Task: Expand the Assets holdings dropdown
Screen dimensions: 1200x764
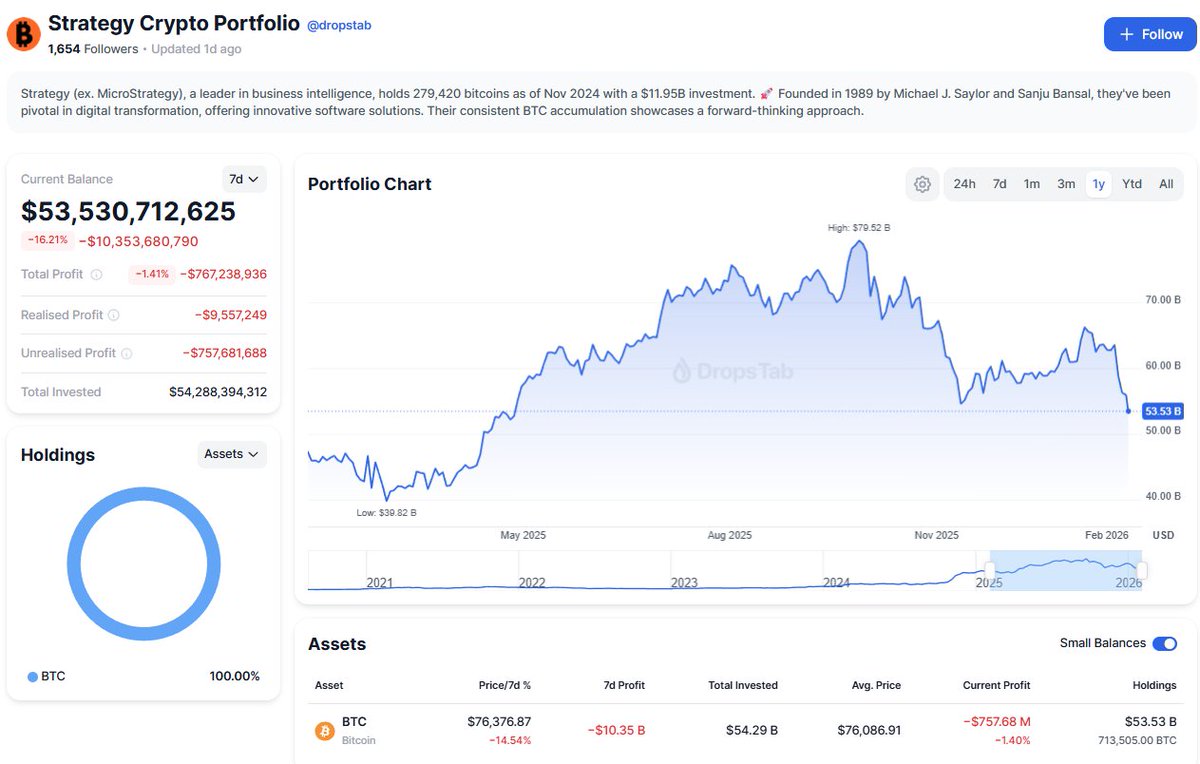Action: [232, 454]
